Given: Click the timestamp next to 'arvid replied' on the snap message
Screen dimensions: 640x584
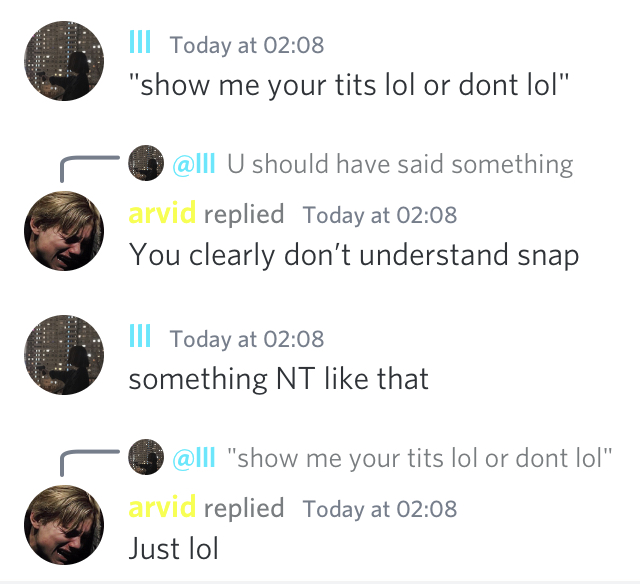Looking at the screenshot, I should tap(380, 215).
